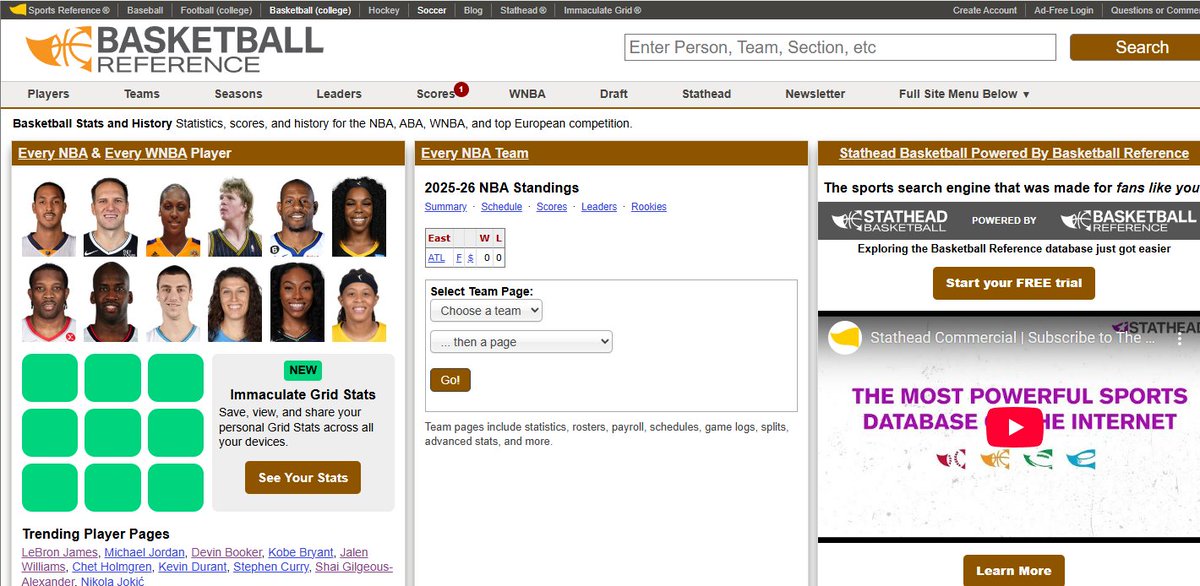Image resolution: width=1200 pixels, height=586 pixels.
Task: Click the F link in the ATL row
Action: (459, 258)
